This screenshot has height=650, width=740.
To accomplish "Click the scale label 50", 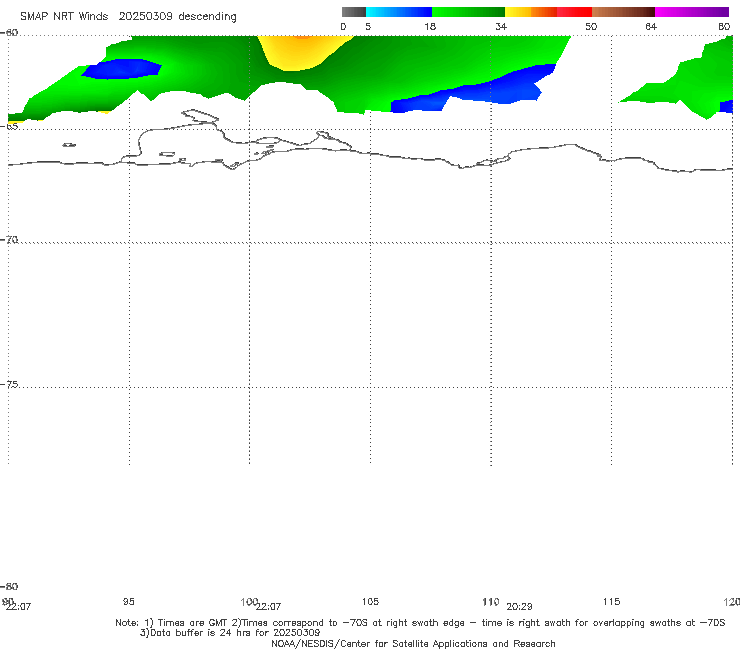I will click(x=591, y=26).
